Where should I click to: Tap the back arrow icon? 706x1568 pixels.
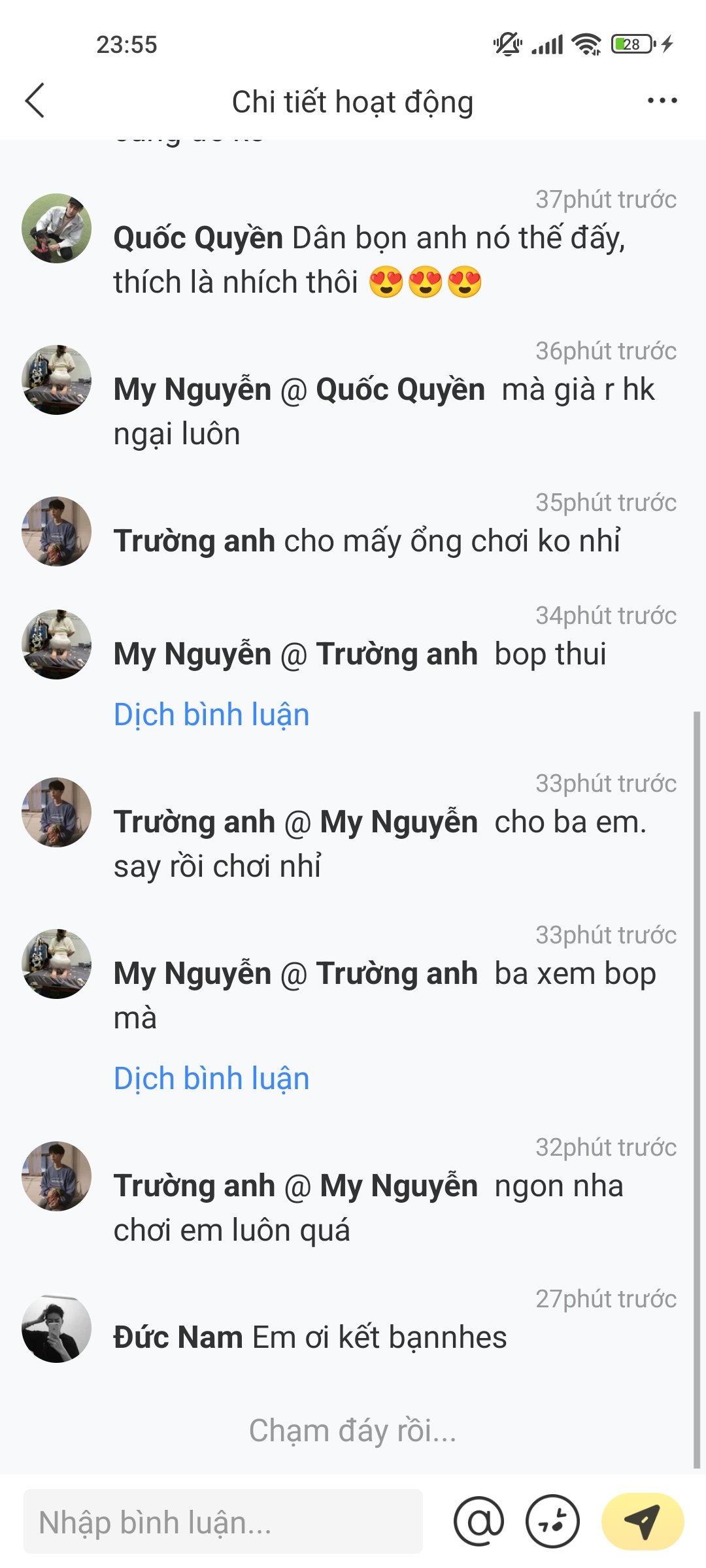(35, 101)
